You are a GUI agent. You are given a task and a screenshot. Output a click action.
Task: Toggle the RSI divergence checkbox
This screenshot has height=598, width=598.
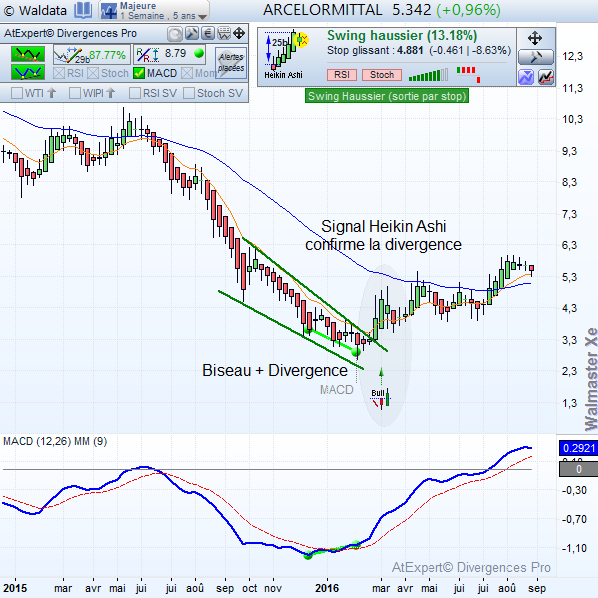[x=59, y=73]
